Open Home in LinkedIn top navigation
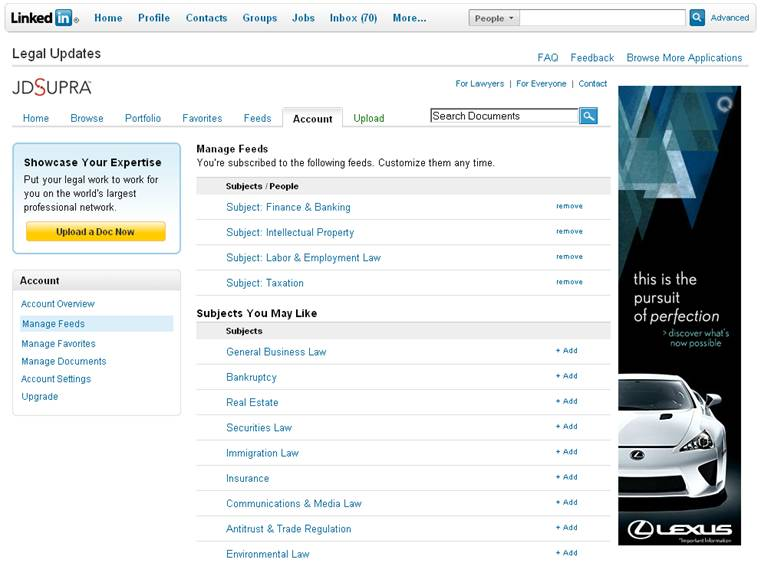The width and height of the screenshot is (761, 563). pyautogui.click(x=108, y=18)
